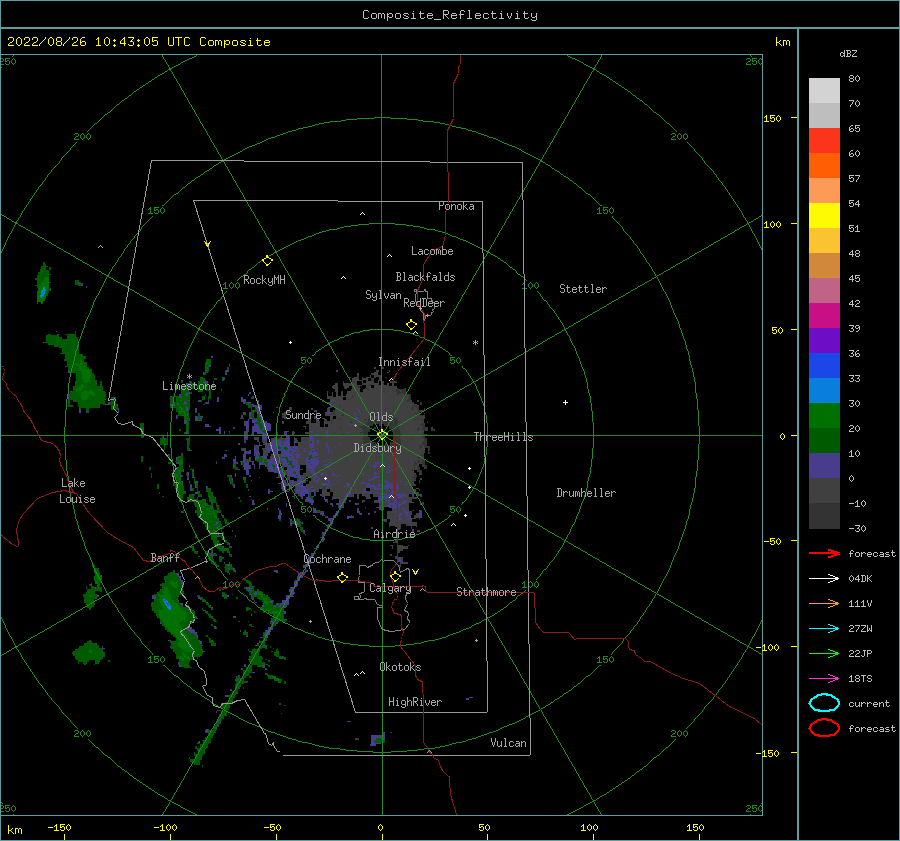Click the Stettler town label
This screenshot has width=900, height=841.
[583, 289]
